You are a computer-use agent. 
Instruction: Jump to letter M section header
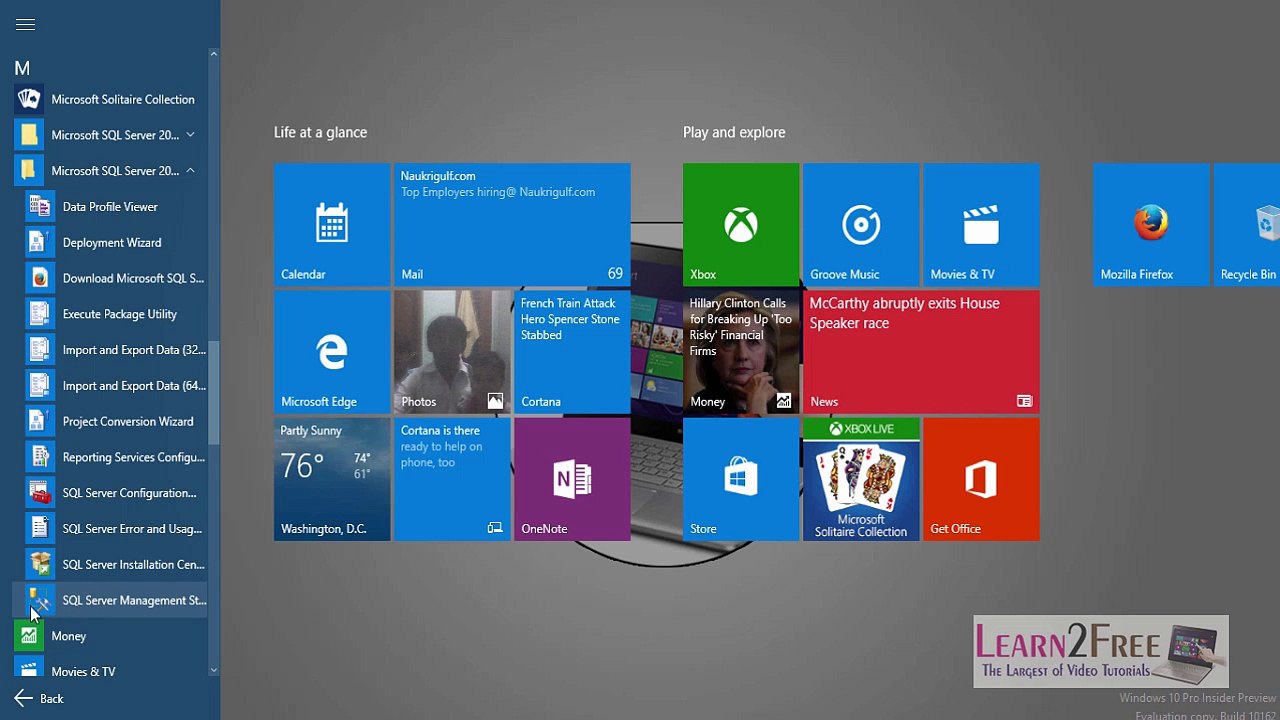coord(22,68)
